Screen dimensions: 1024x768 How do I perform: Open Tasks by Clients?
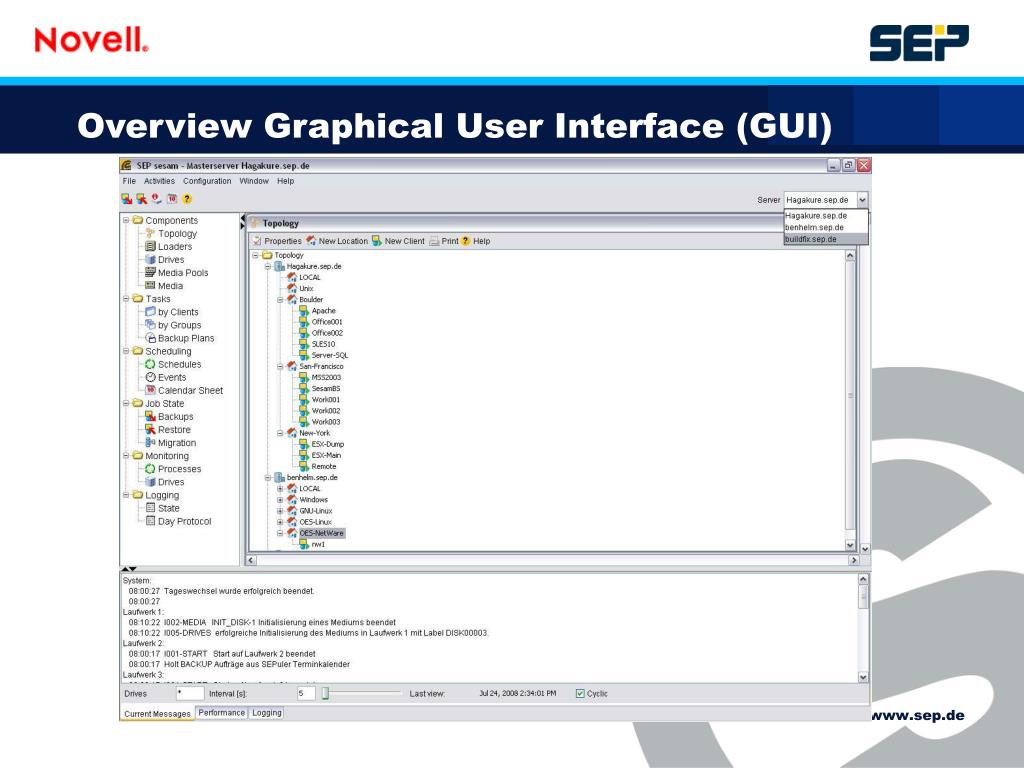[x=178, y=312]
